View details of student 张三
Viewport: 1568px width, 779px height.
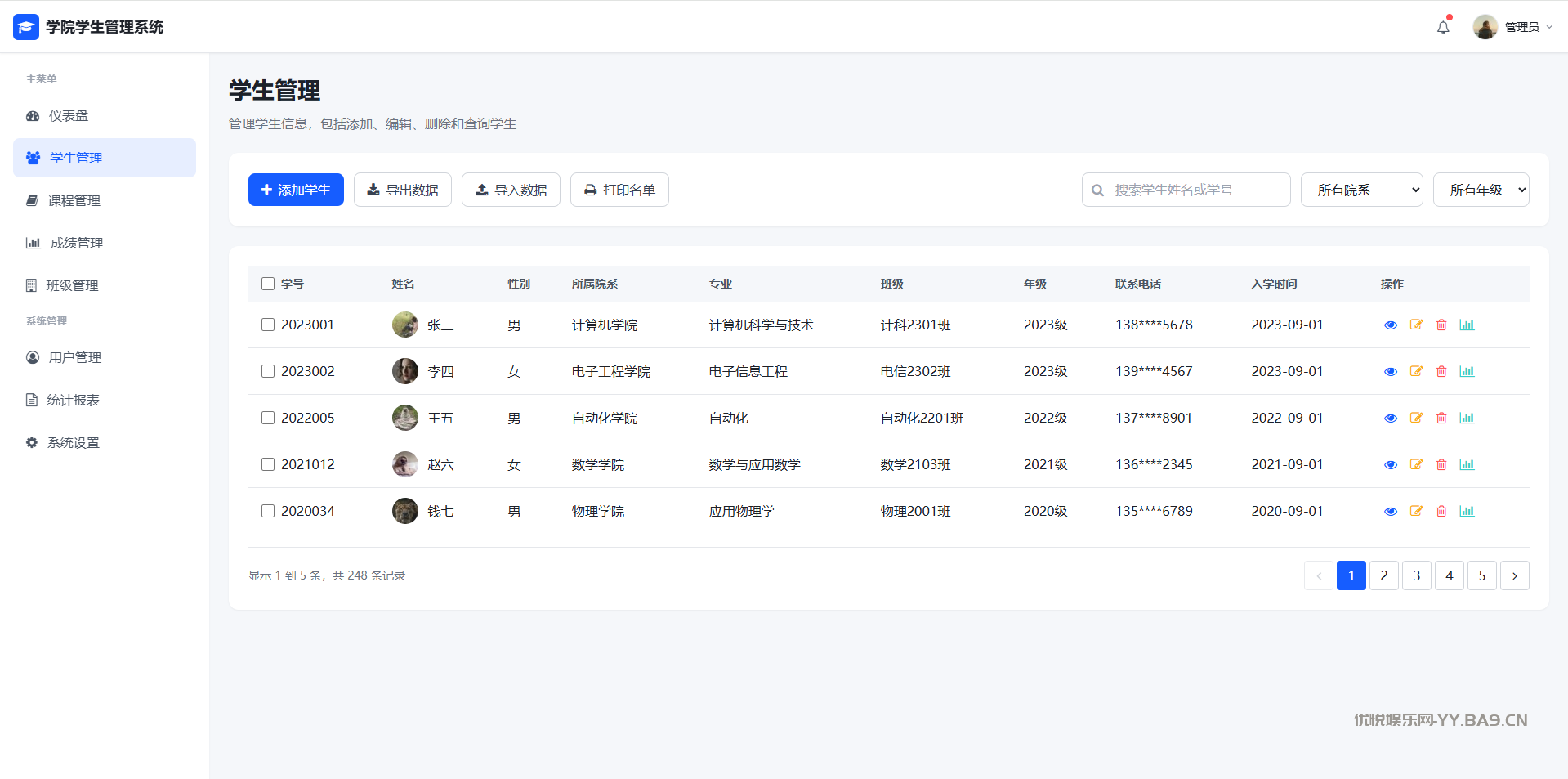coord(1390,325)
